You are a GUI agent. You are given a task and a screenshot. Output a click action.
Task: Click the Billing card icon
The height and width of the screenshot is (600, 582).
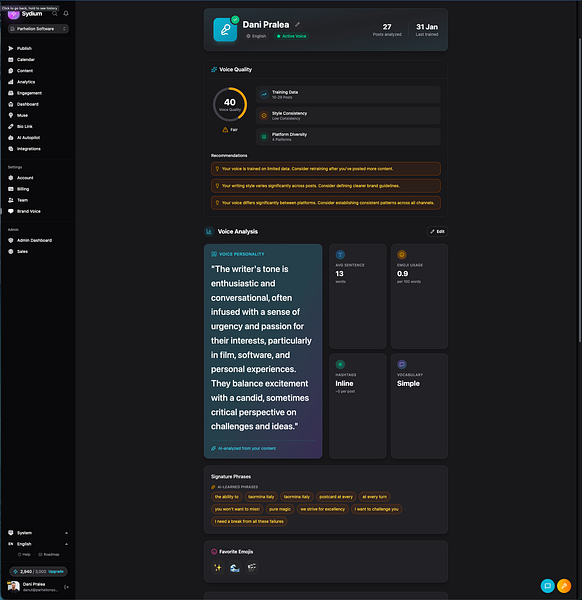(x=11, y=189)
